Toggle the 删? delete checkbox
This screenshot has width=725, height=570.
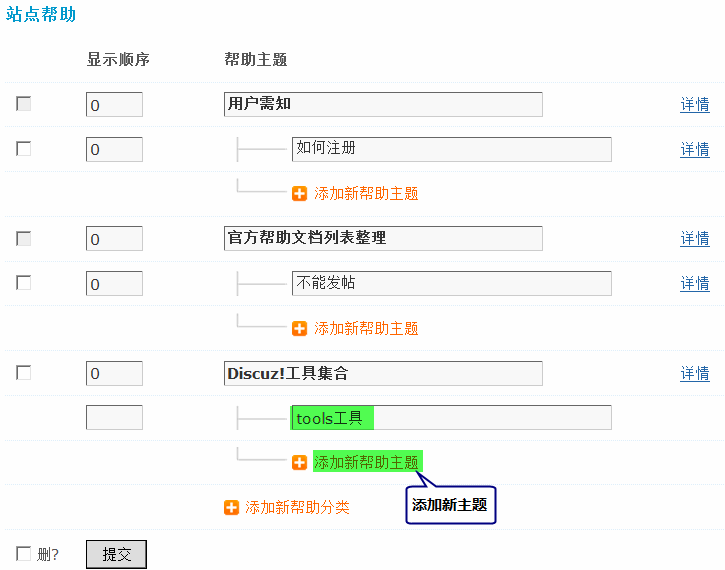coord(24,554)
